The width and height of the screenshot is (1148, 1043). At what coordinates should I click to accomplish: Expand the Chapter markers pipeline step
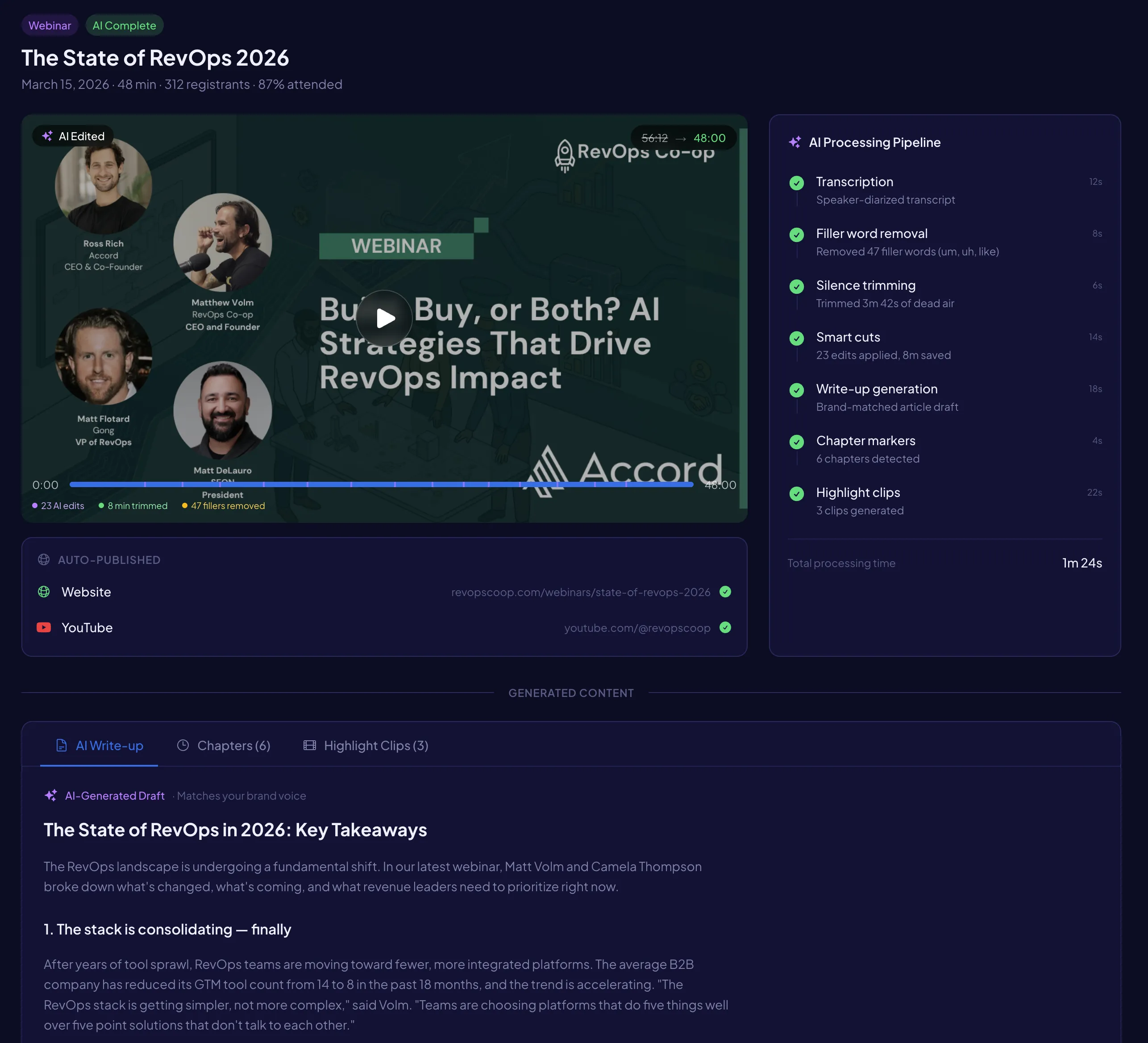865,440
